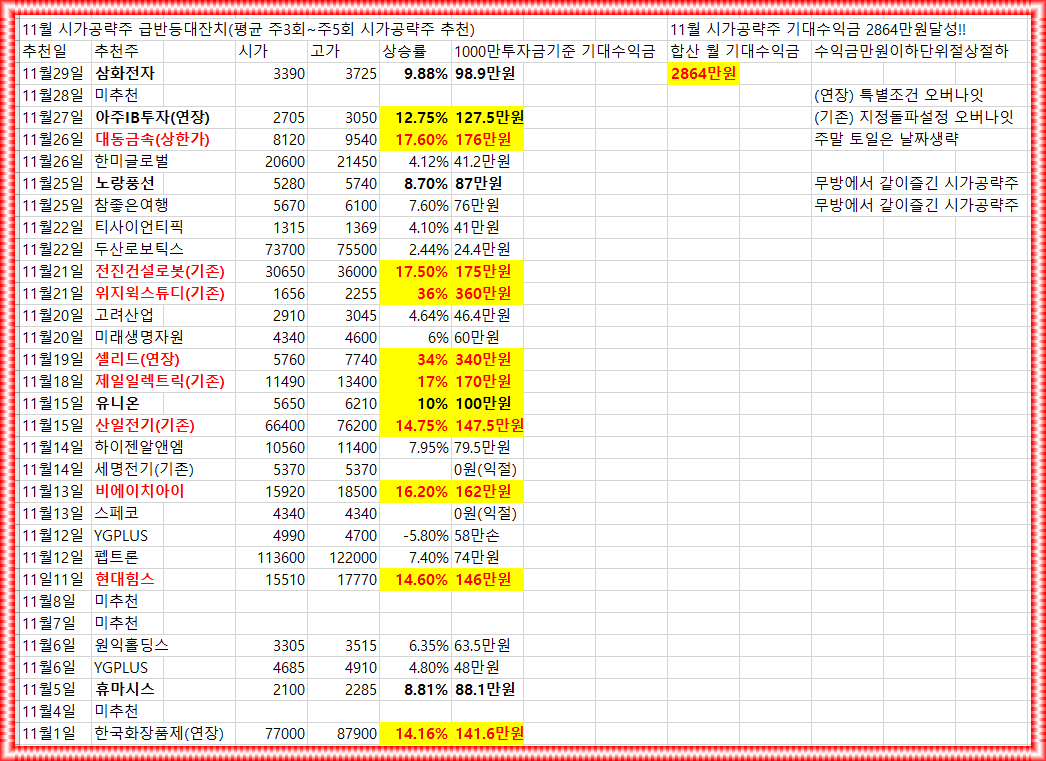Select the 11일11일 date cell

point(55,579)
